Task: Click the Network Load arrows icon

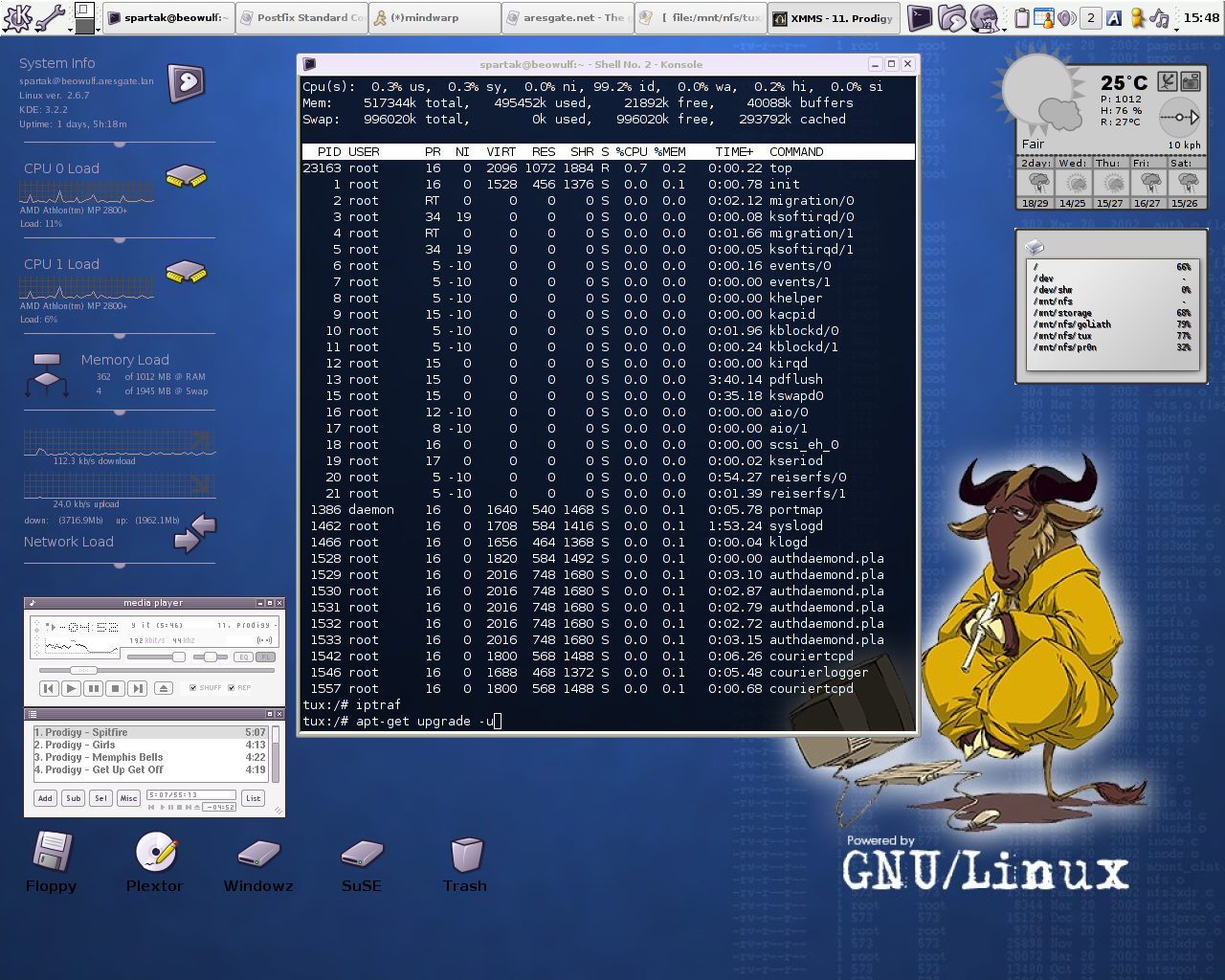Action: 195,533
